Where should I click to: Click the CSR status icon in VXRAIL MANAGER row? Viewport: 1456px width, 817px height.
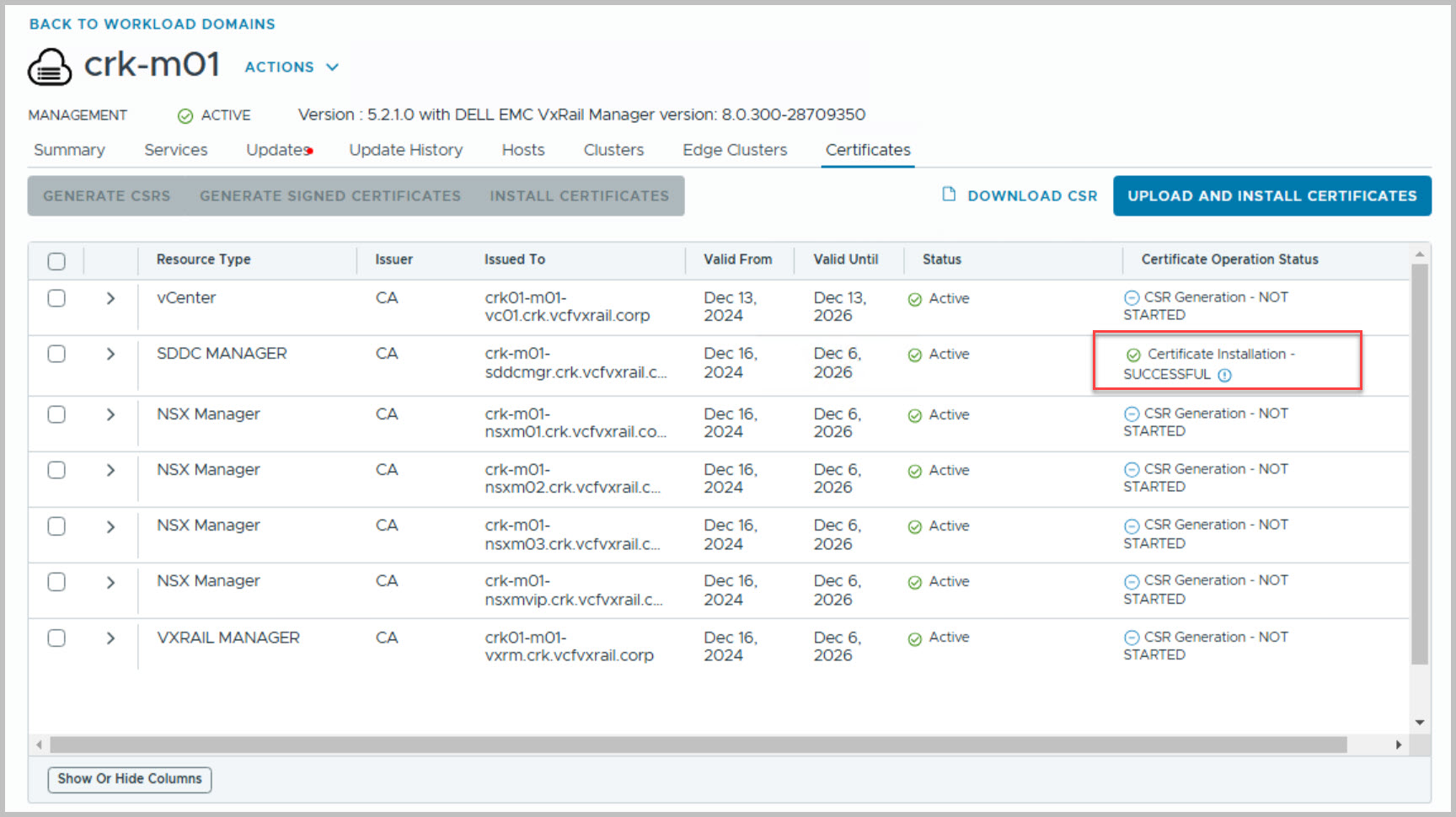[x=1132, y=638]
